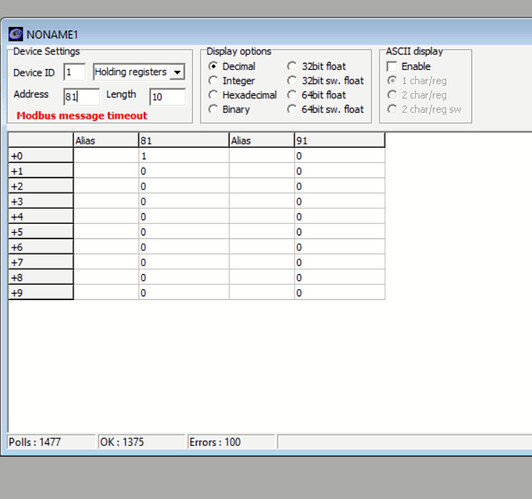Click the second Alias column header

tap(262, 140)
